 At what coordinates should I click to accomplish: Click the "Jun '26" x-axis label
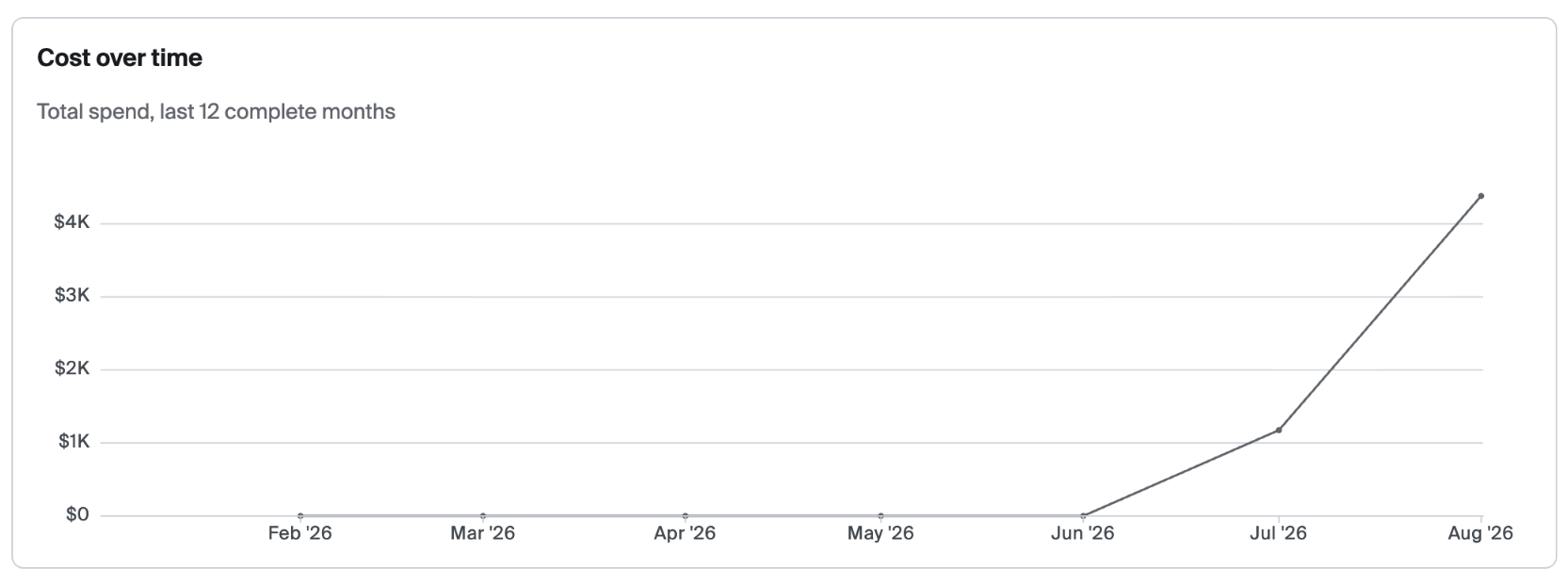(1082, 533)
